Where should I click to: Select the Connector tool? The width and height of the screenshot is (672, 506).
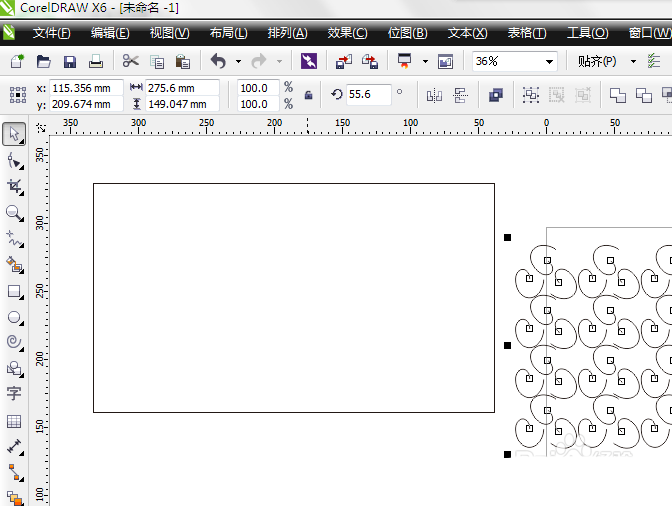pos(15,472)
